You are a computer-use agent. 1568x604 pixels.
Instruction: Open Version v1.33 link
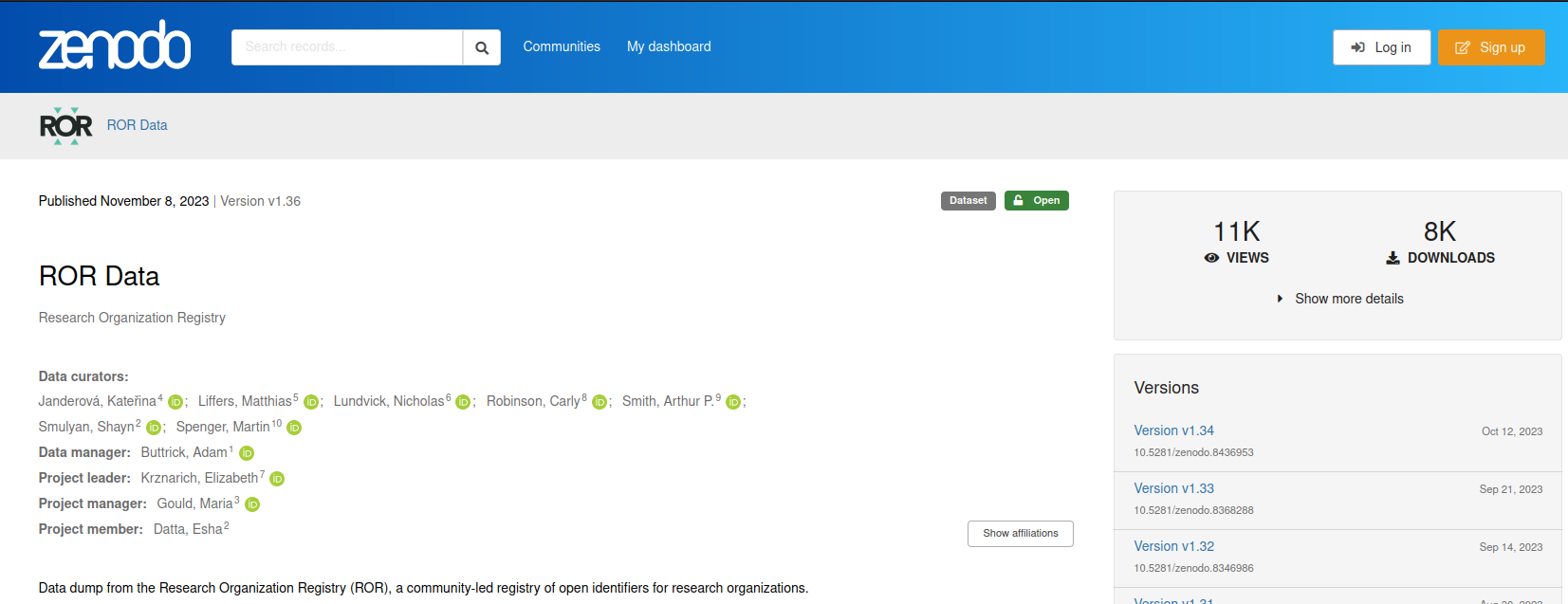(x=1173, y=488)
